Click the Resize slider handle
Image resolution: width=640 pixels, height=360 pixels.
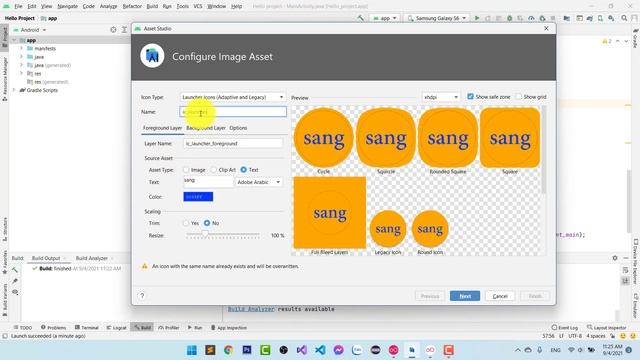click(x=205, y=234)
